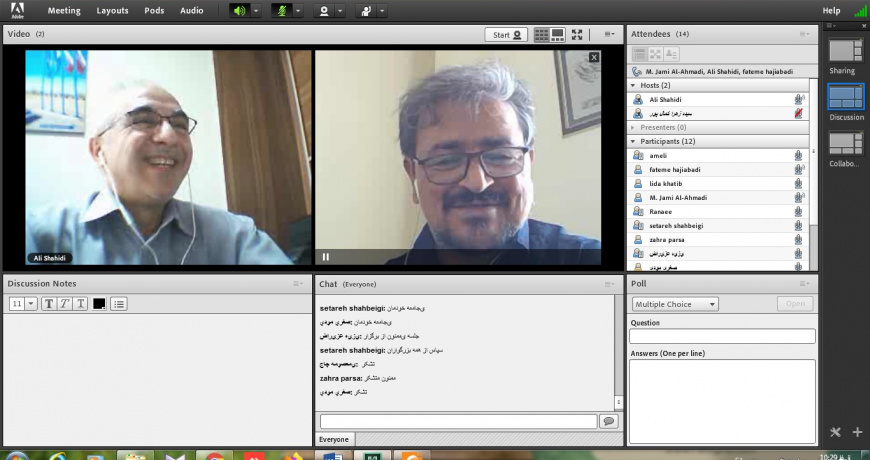Image resolution: width=870 pixels, height=460 pixels.
Task: Select the Collaboration layout thumbnail
Action: tap(846, 144)
